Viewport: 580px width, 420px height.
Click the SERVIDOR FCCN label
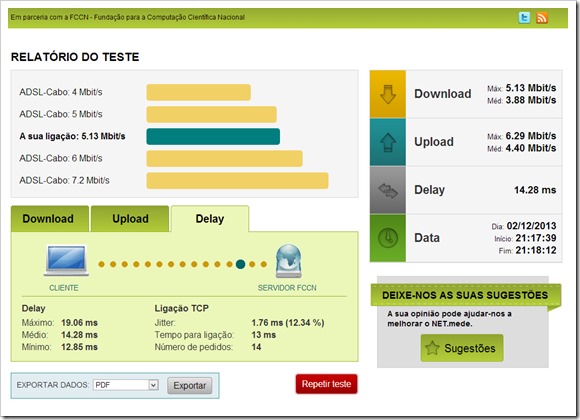click(x=287, y=288)
